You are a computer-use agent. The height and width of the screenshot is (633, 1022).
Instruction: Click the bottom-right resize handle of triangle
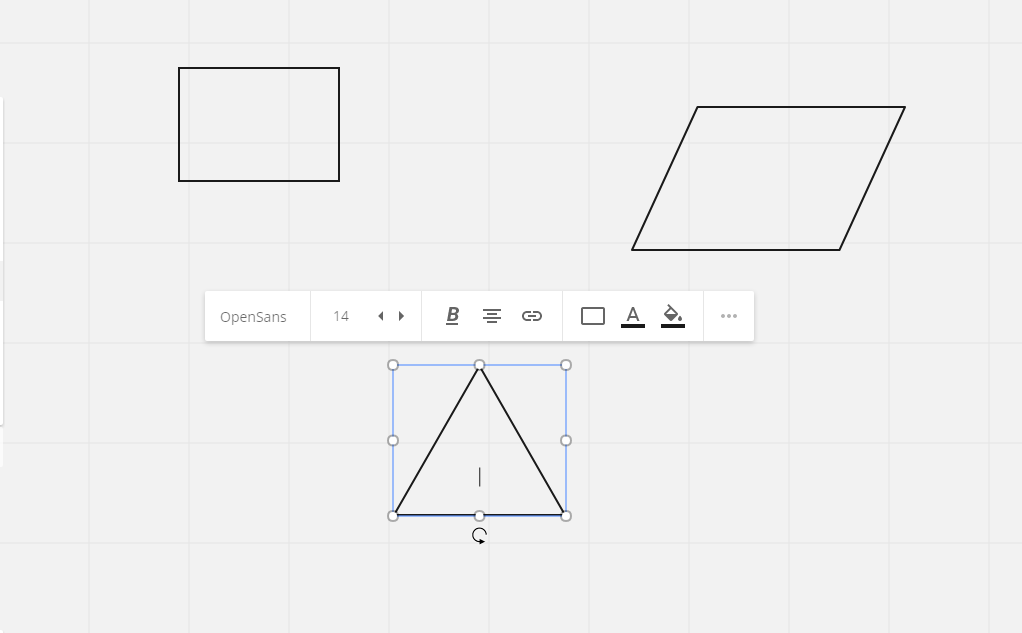tap(566, 516)
